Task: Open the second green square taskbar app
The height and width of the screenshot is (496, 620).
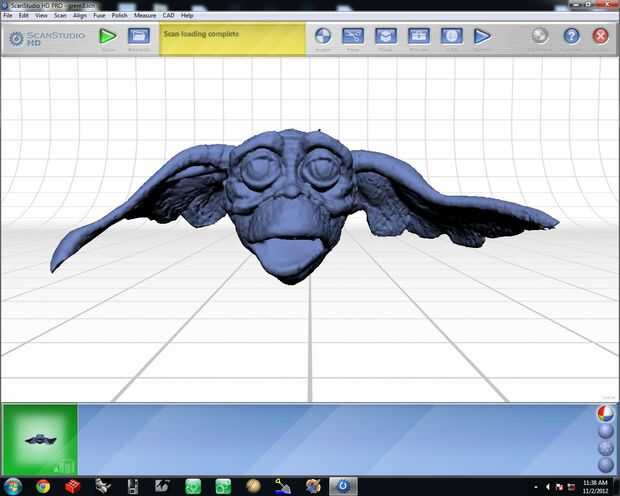Action: pyautogui.click(x=223, y=487)
